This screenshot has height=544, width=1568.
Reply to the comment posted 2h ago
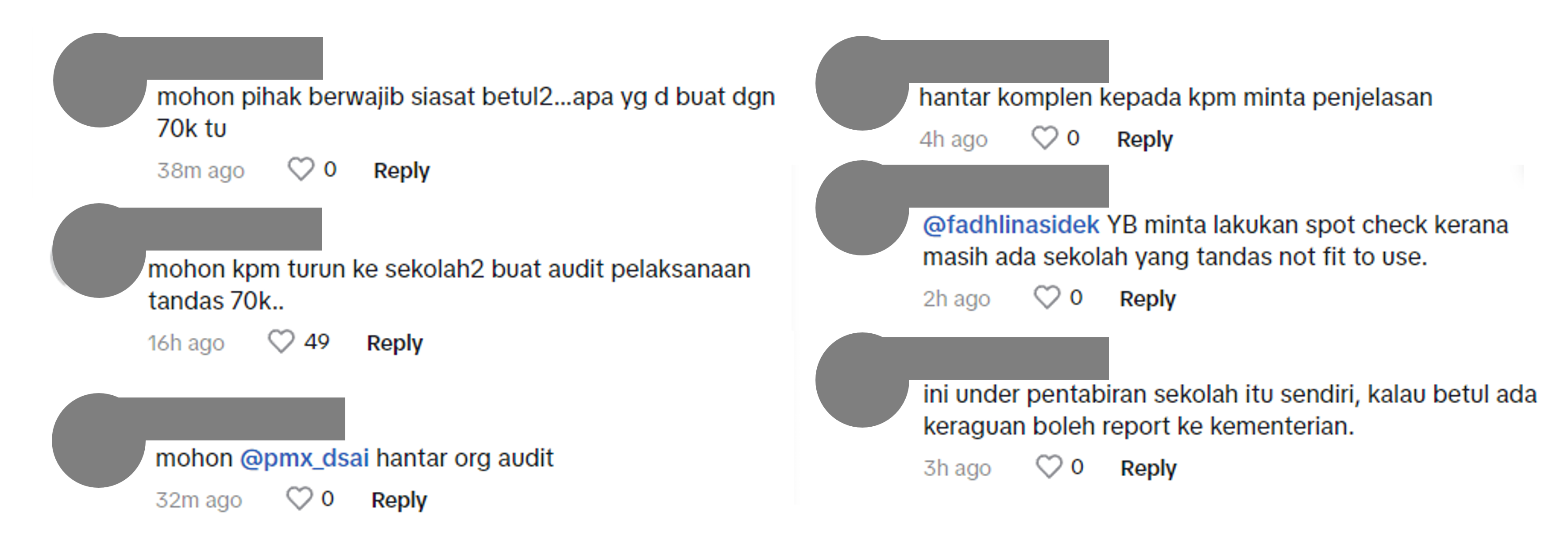1147,299
